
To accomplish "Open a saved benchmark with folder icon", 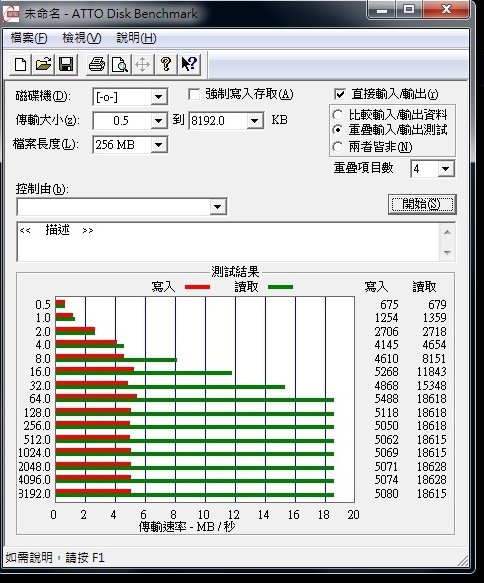I will [43, 64].
